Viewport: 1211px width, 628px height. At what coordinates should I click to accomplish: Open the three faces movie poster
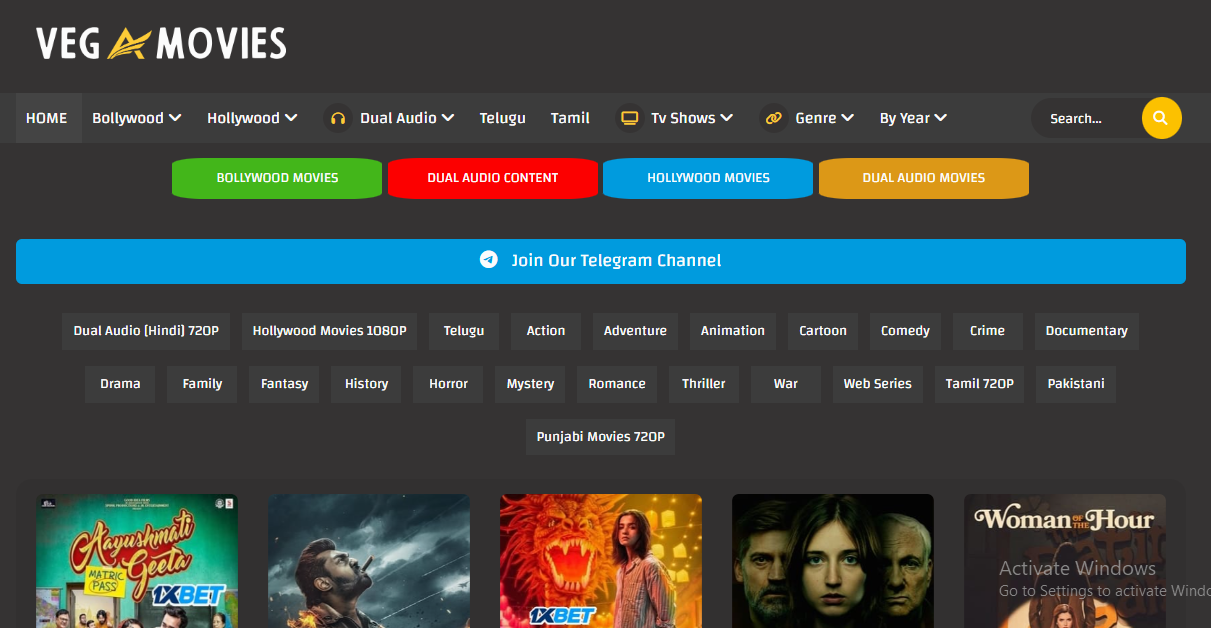tap(833, 561)
